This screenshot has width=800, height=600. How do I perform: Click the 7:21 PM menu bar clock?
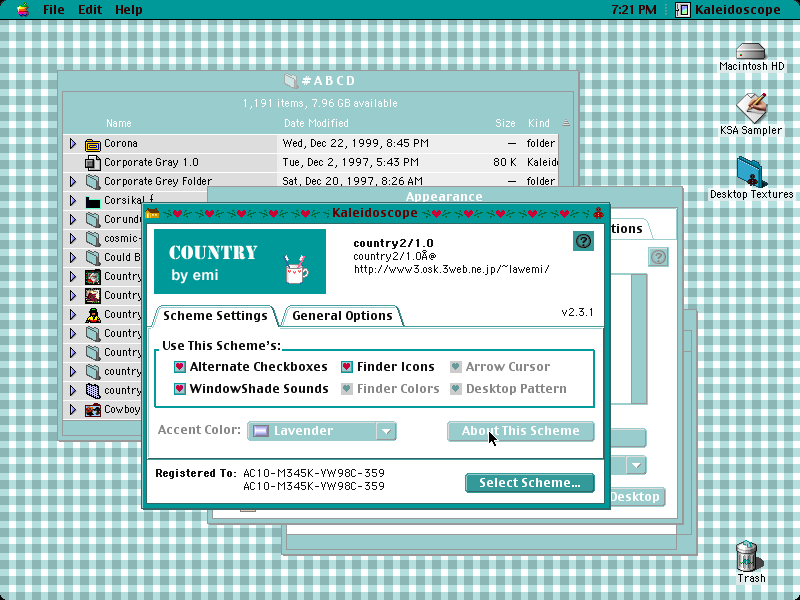tap(634, 10)
